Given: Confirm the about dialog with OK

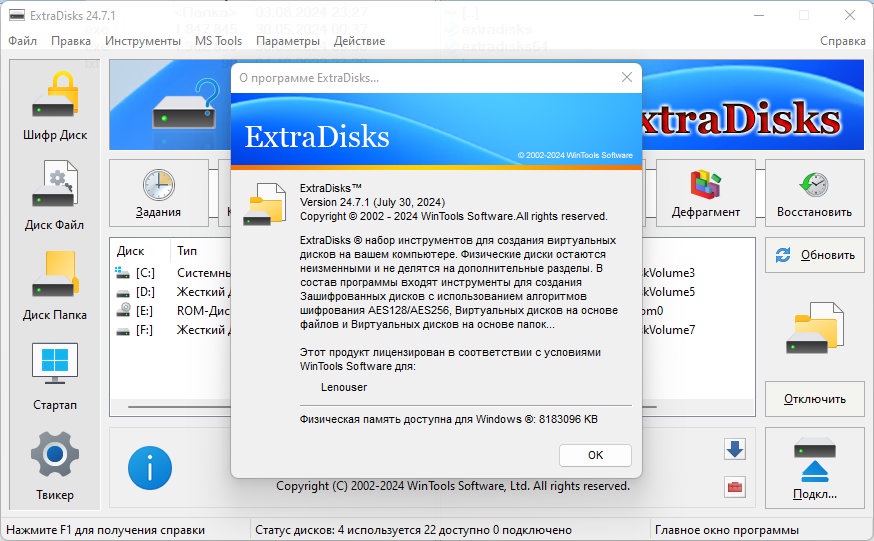Looking at the screenshot, I should tap(595, 455).
